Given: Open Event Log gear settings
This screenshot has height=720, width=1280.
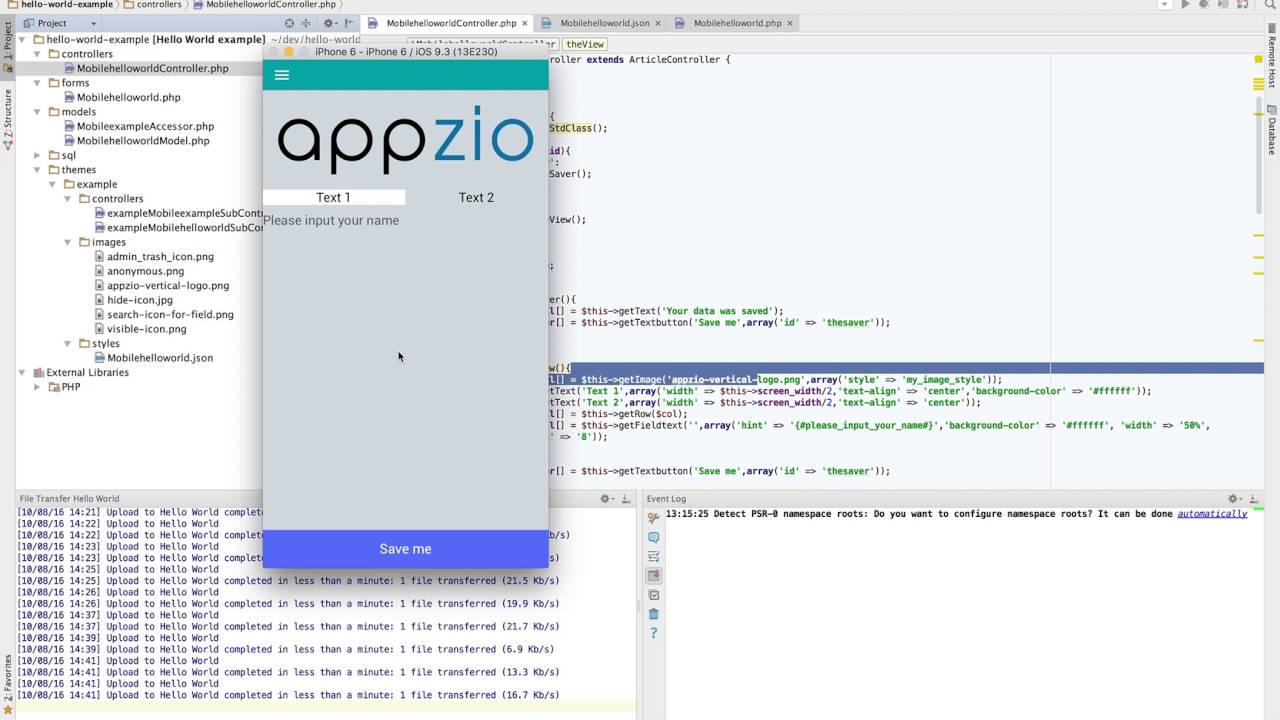Looking at the screenshot, I should coord(1234,498).
